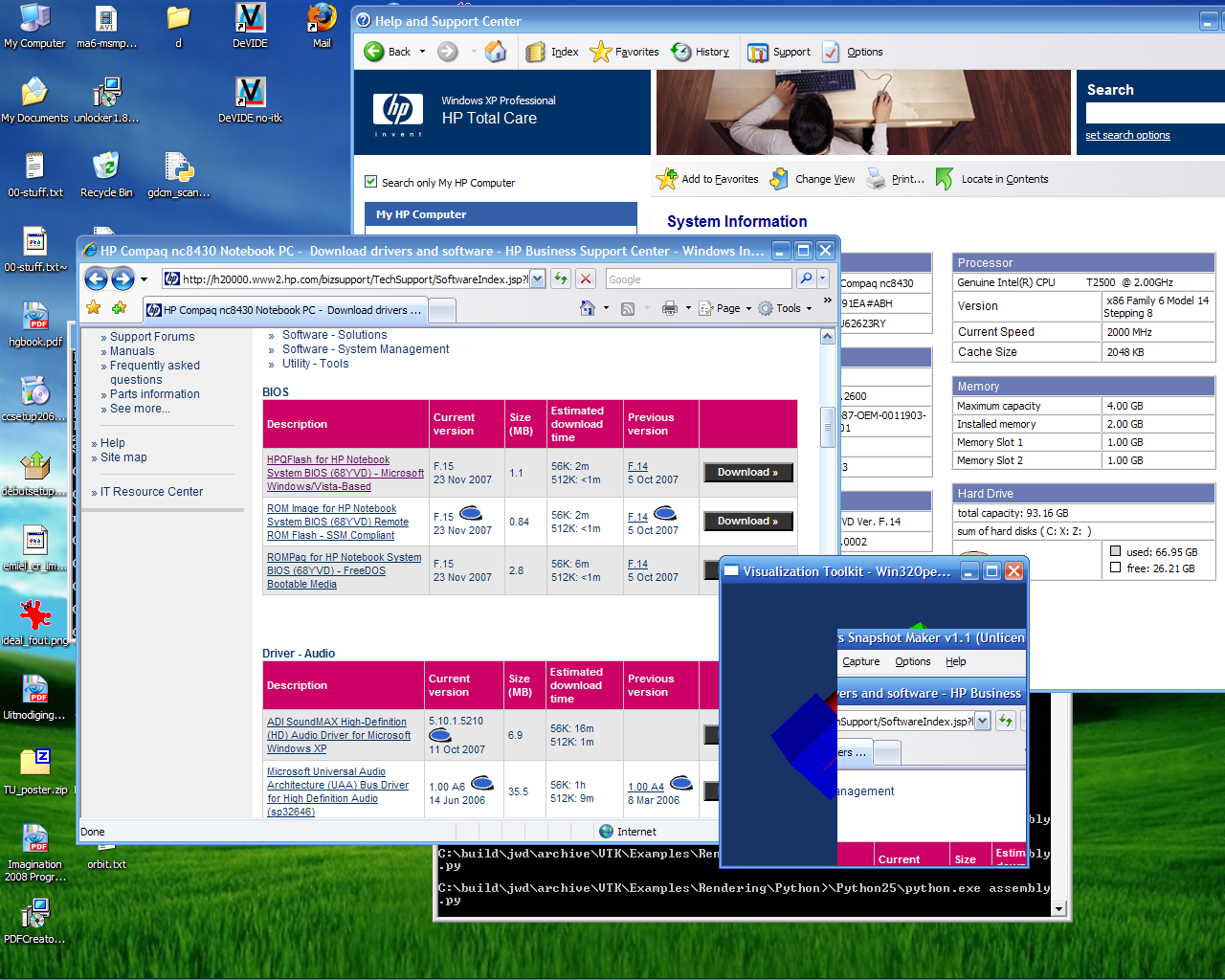Click the IE stop button

(586, 278)
